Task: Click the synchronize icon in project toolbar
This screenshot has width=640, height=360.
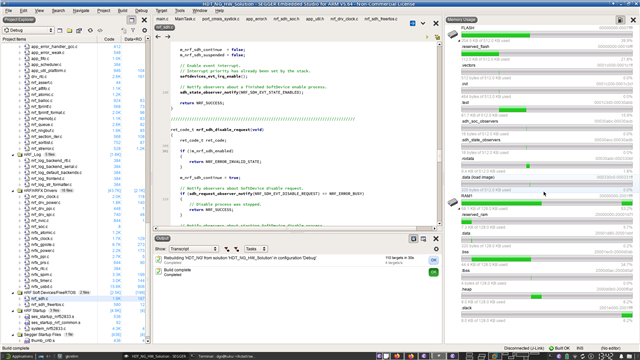Action: point(90,30)
